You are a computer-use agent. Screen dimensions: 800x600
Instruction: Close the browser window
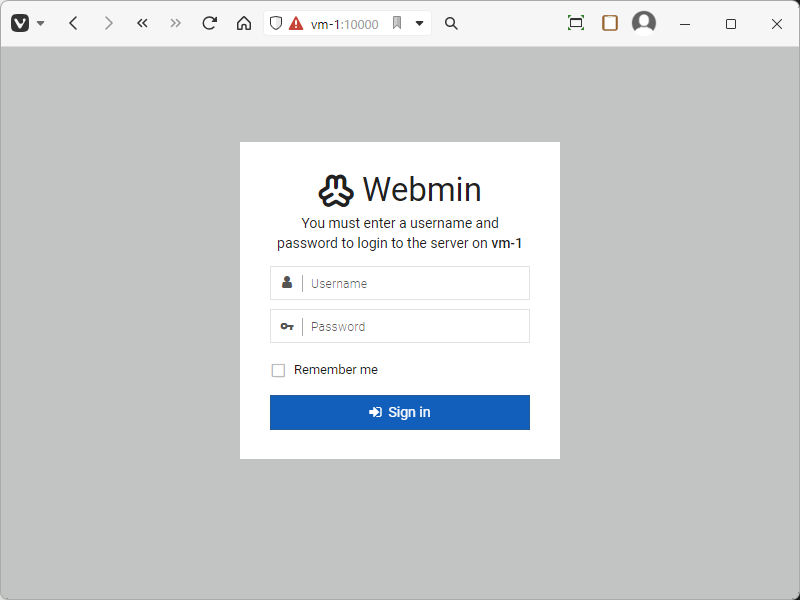tap(777, 24)
